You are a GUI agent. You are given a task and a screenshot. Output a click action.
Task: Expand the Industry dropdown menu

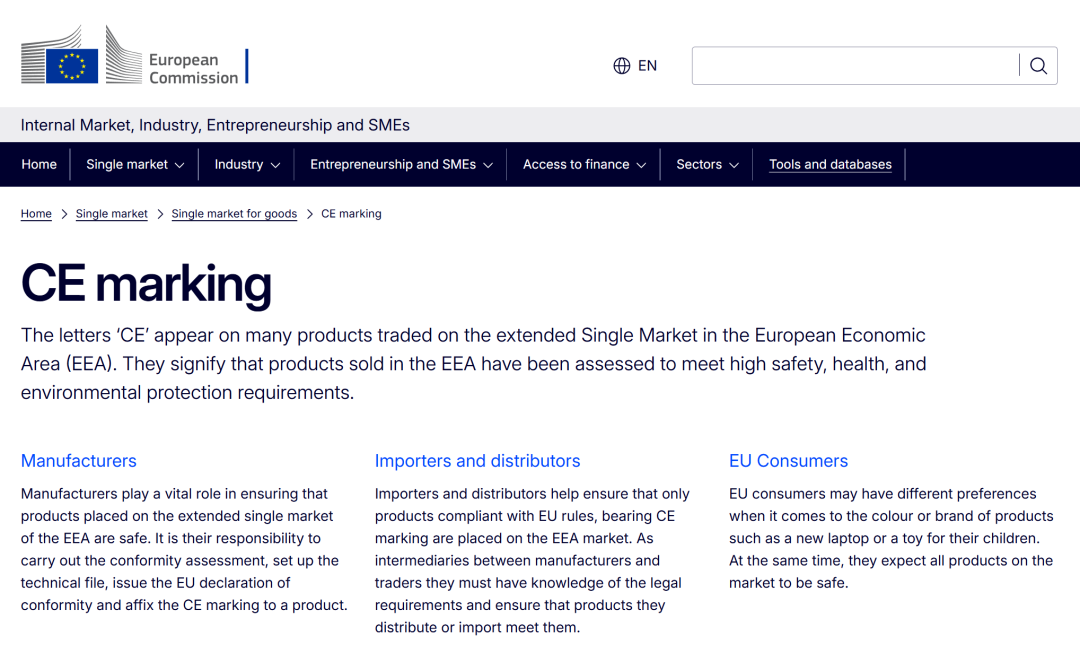tap(247, 165)
